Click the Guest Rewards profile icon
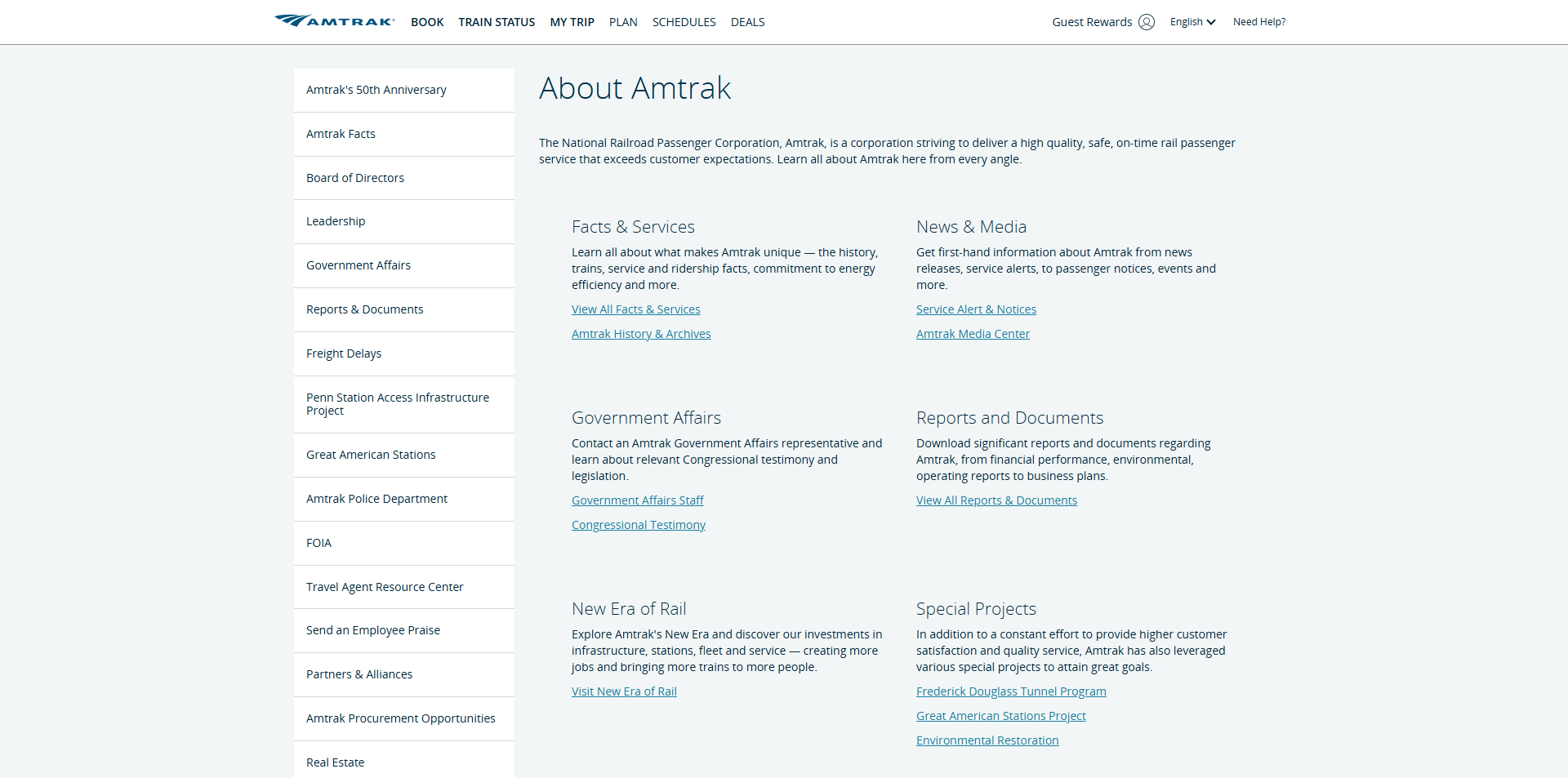Viewport: 1568px width, 778px height. [1146, 22]
